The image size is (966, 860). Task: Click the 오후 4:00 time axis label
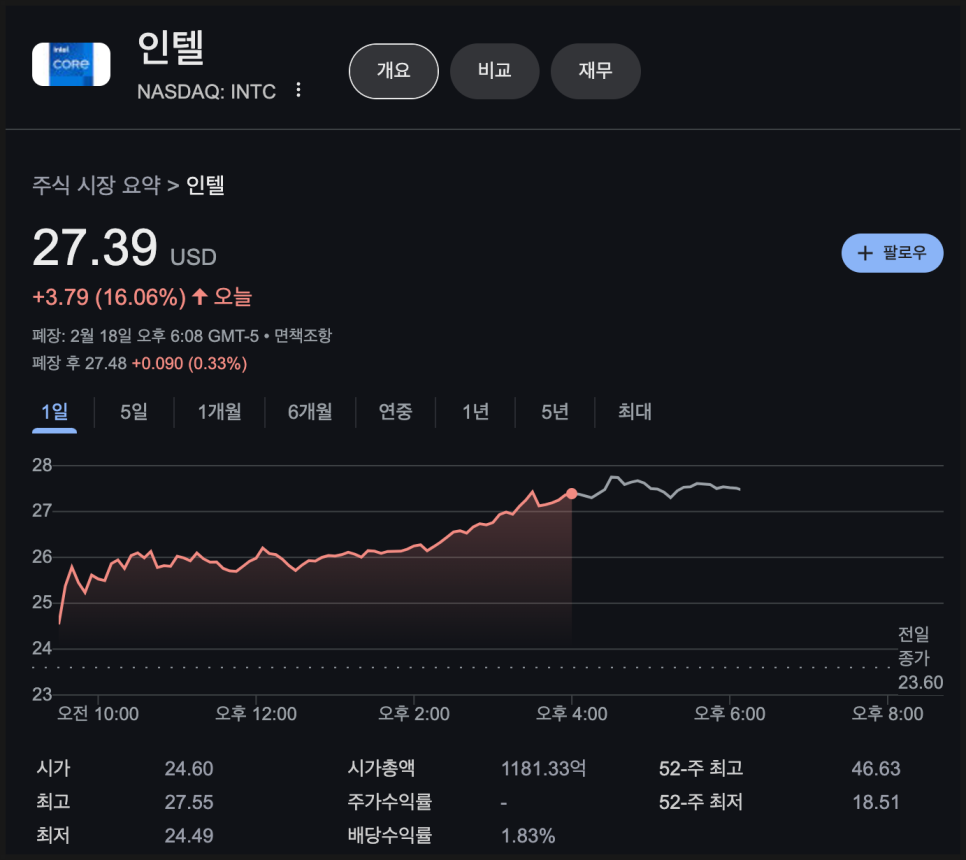[572, 714]
